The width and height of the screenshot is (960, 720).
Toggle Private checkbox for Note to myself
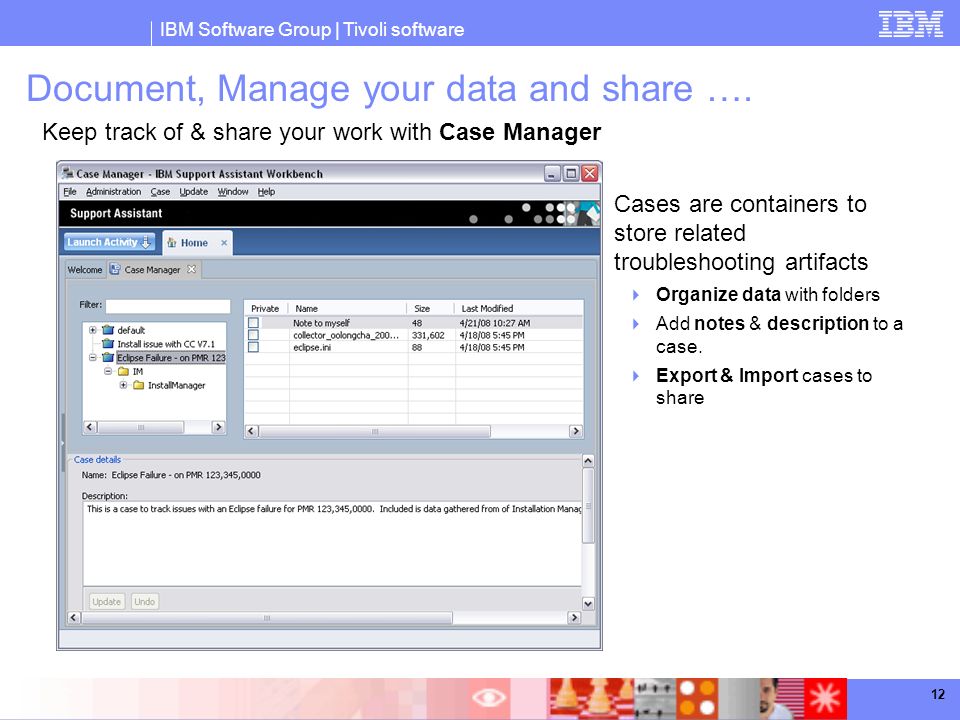tap(253, 323)
